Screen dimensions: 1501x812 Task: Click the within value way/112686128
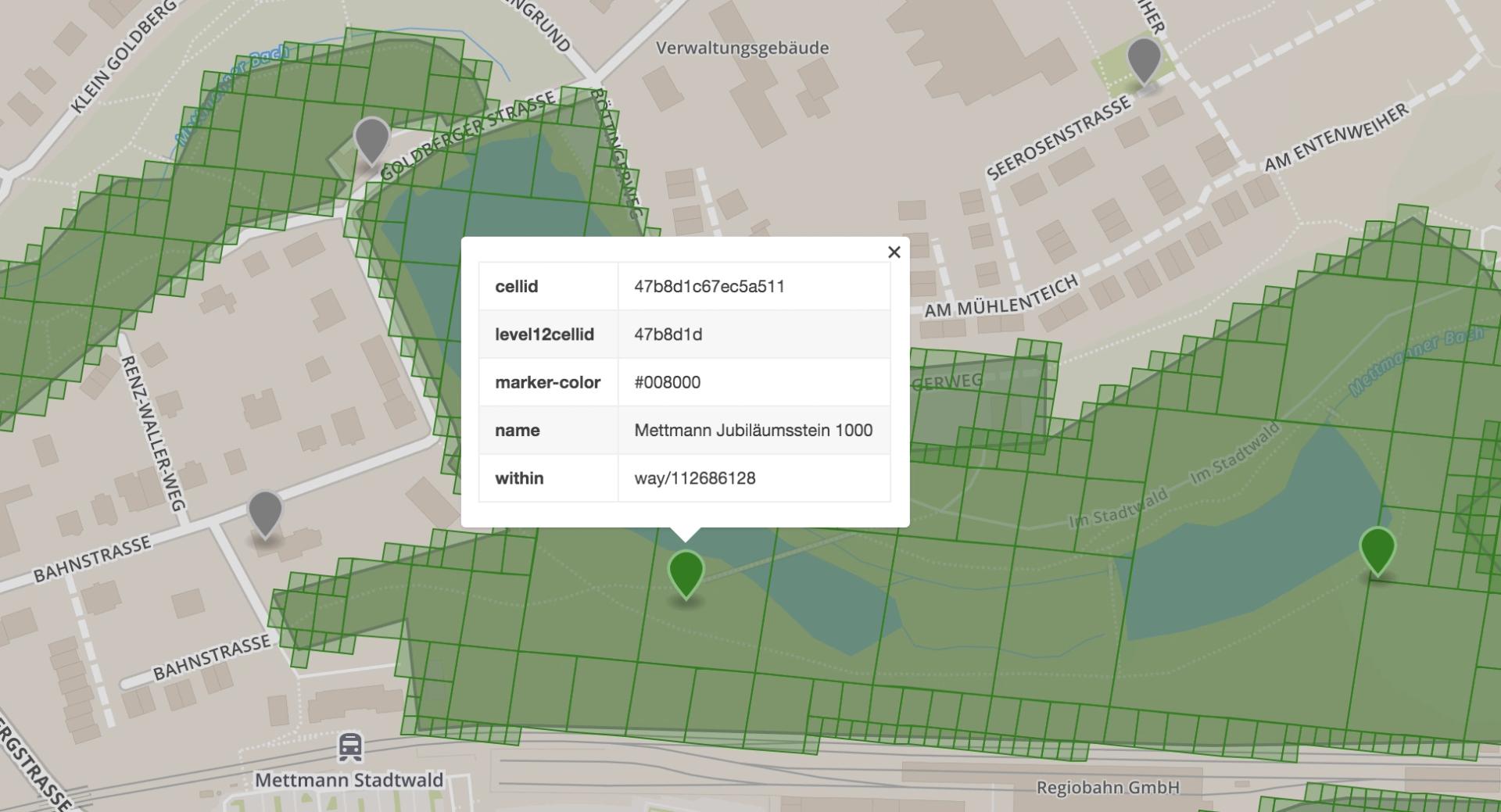(694, 478)
